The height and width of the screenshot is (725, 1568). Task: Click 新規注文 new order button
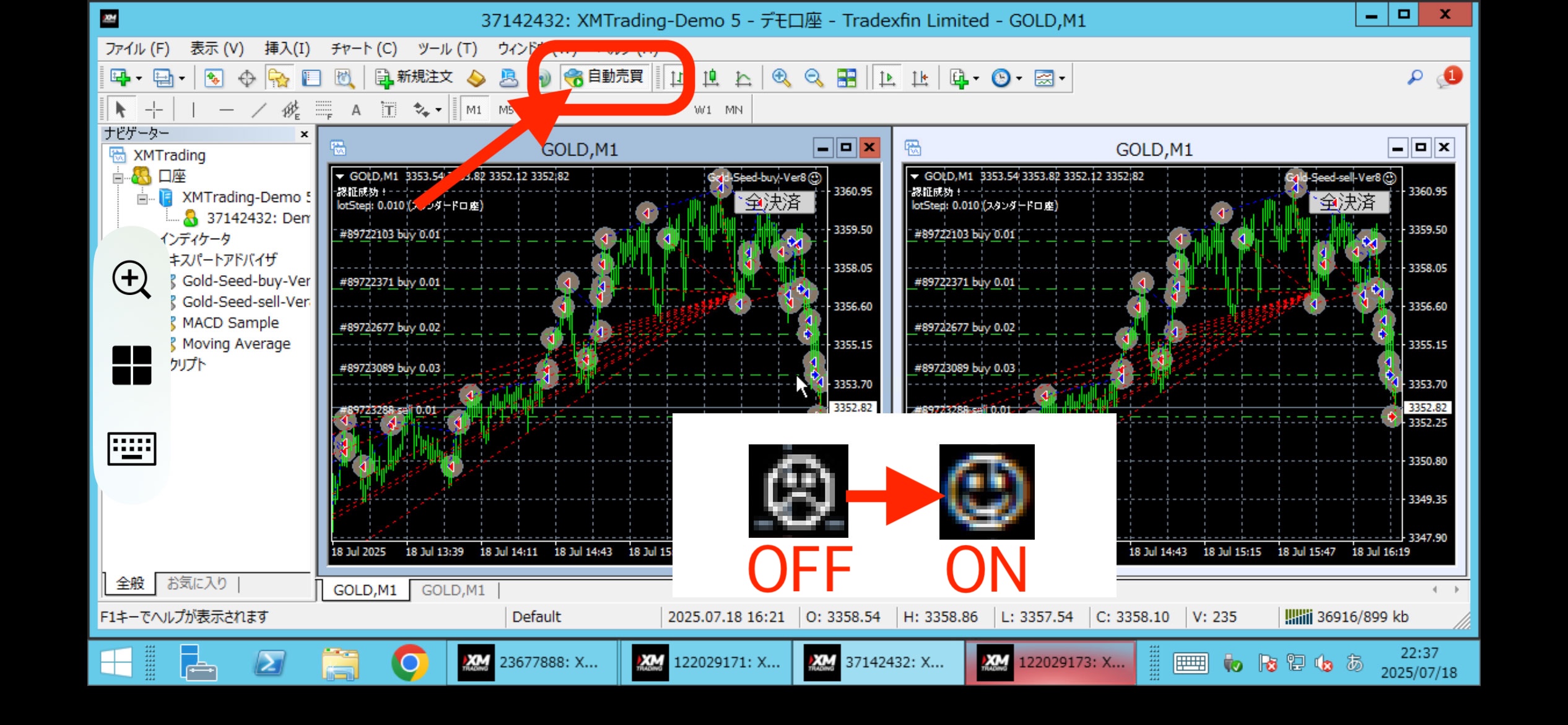pos(414,77)
